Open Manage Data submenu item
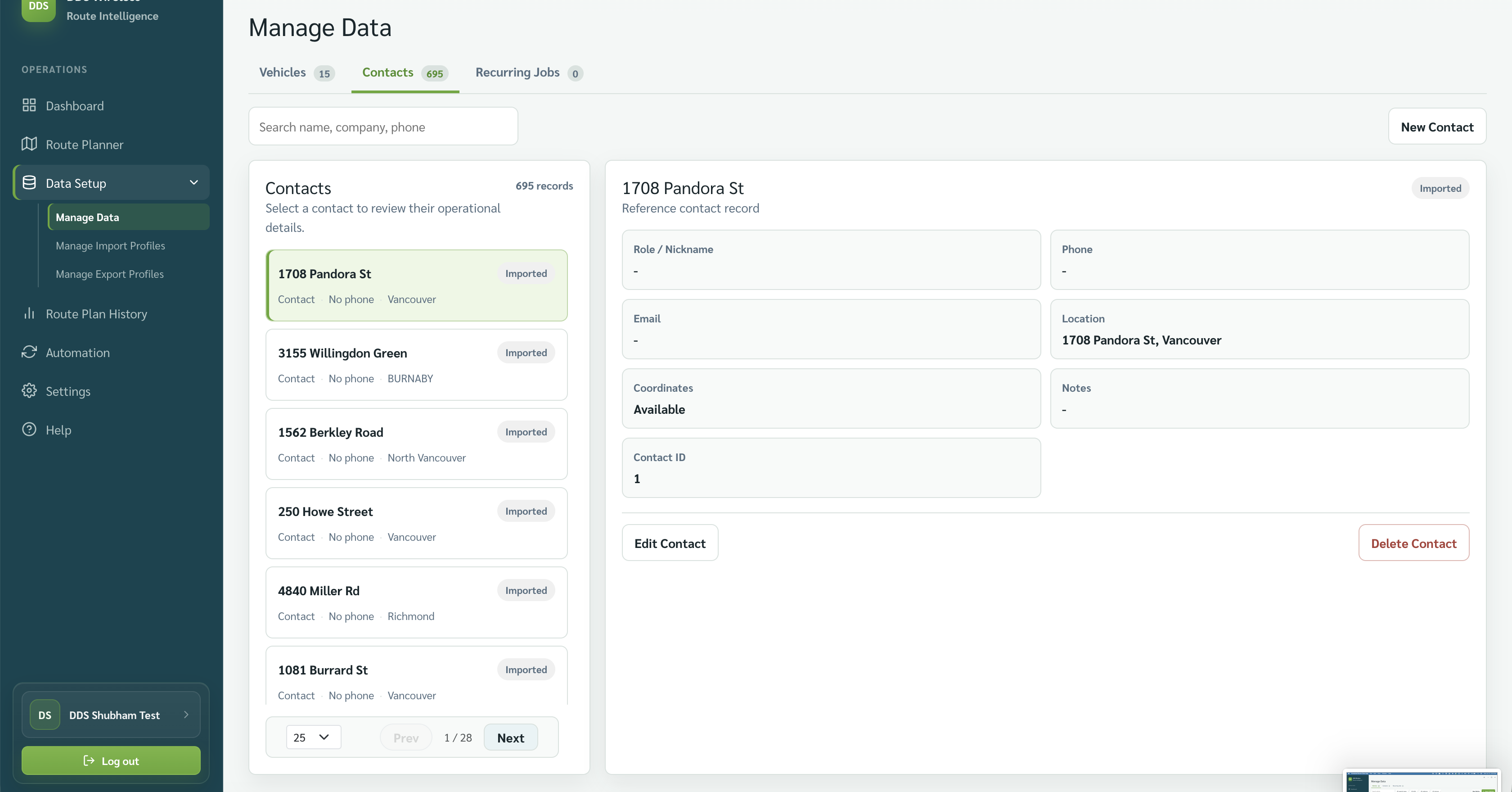The width and height of the screenshot is (1512, 792). point(128,217)
